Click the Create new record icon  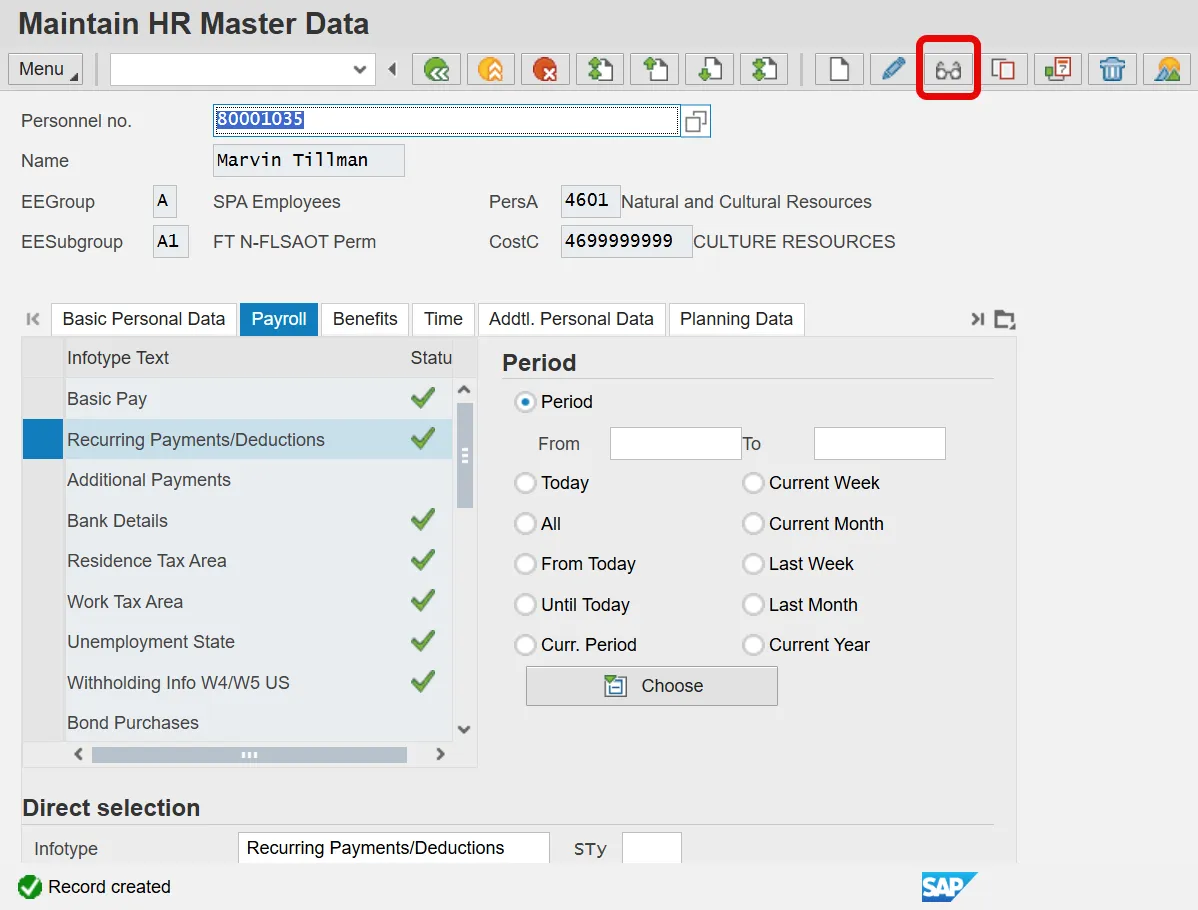click(x=839, y=69)
